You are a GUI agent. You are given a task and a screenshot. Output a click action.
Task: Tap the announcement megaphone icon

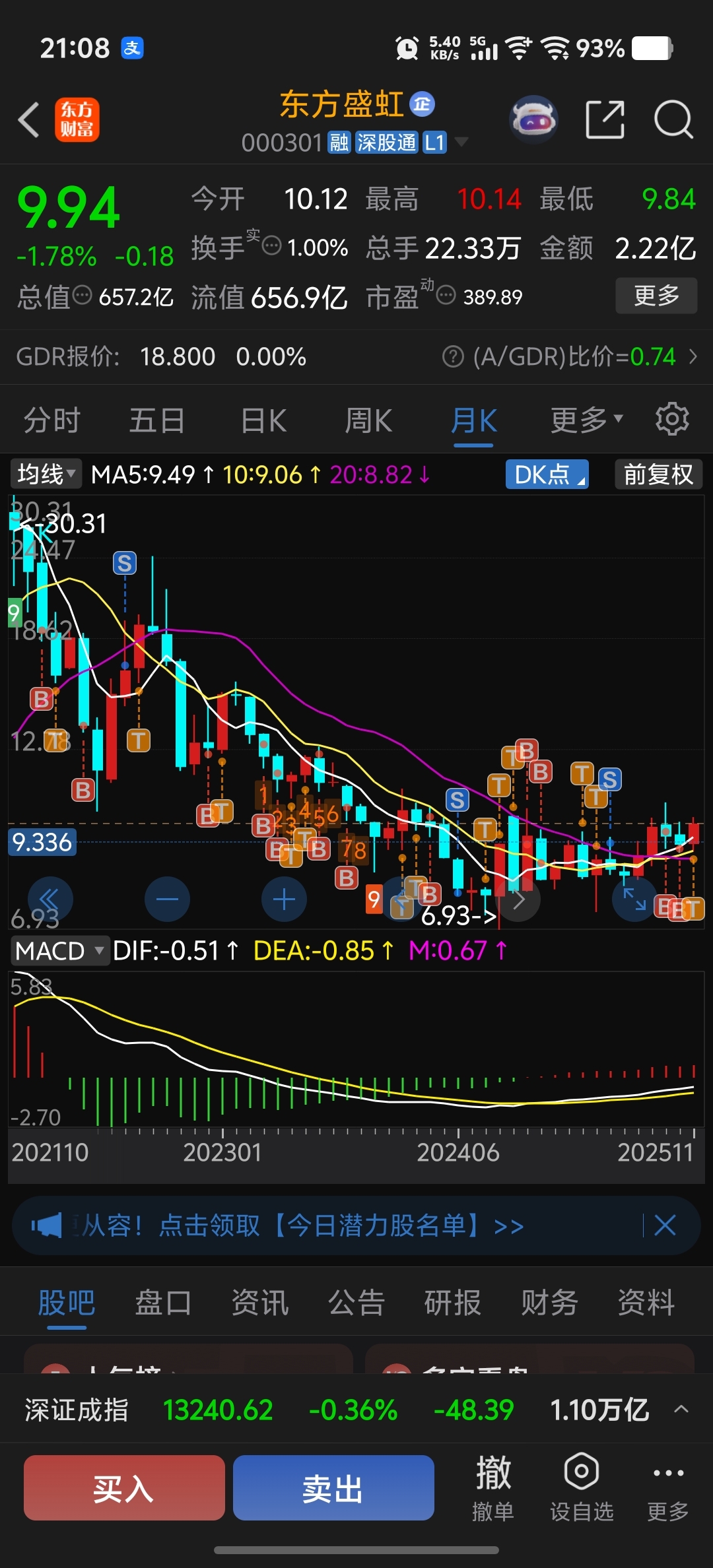(x=46, y=1226)
